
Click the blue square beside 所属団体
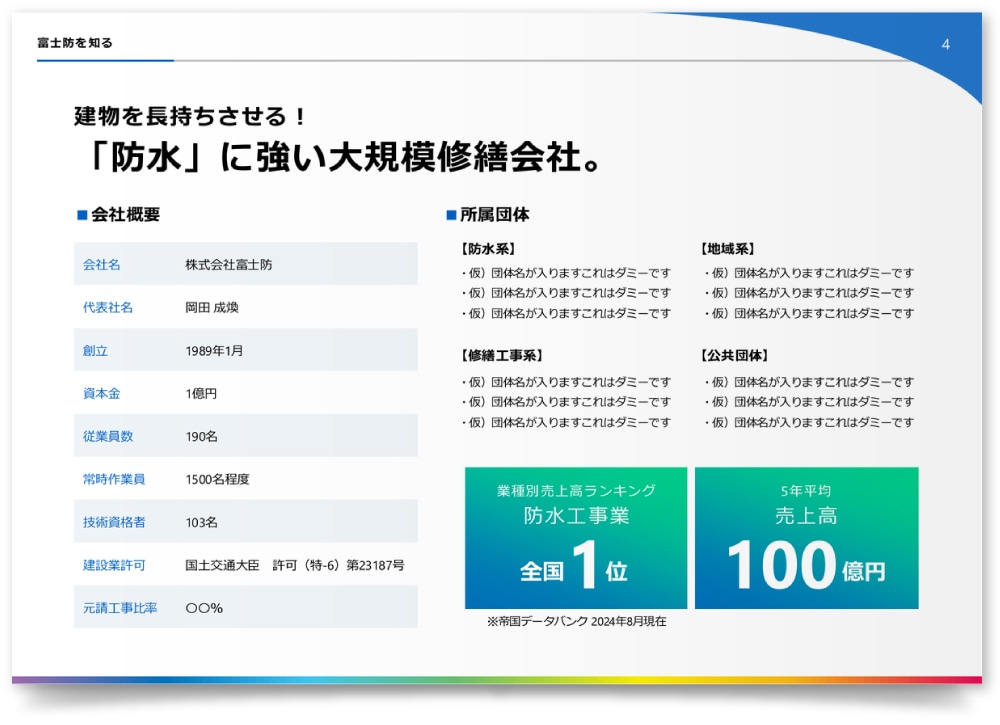(x=451, y=215)
